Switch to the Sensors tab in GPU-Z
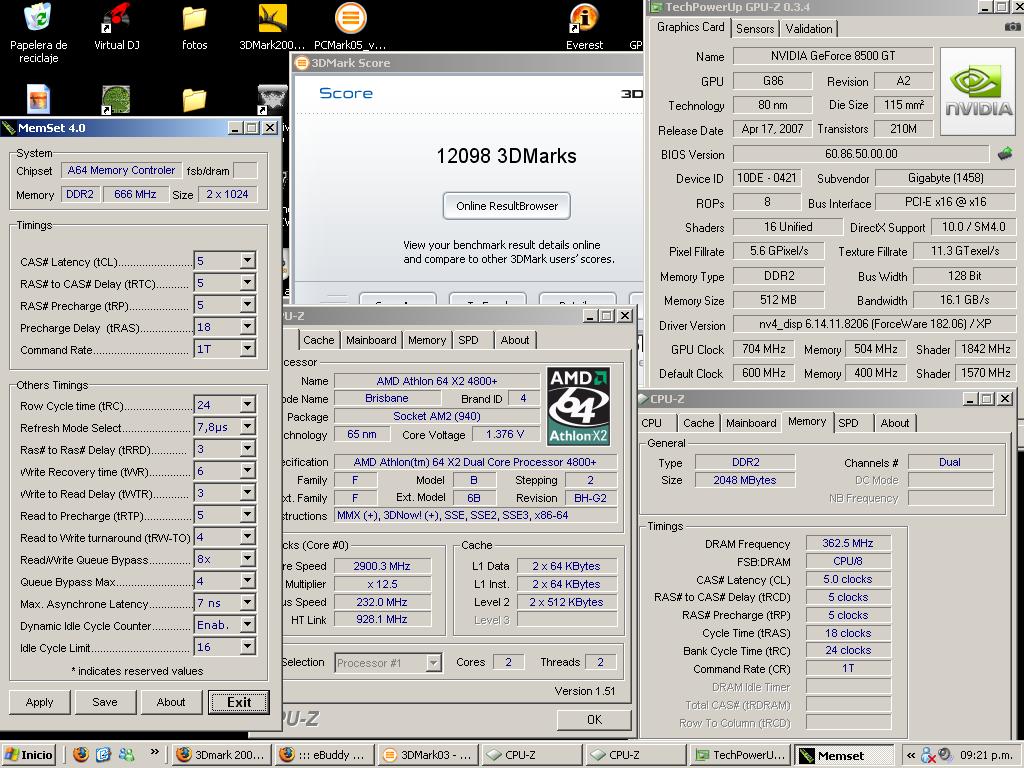This screenshot has height=768, width=1024. [754, 28]
